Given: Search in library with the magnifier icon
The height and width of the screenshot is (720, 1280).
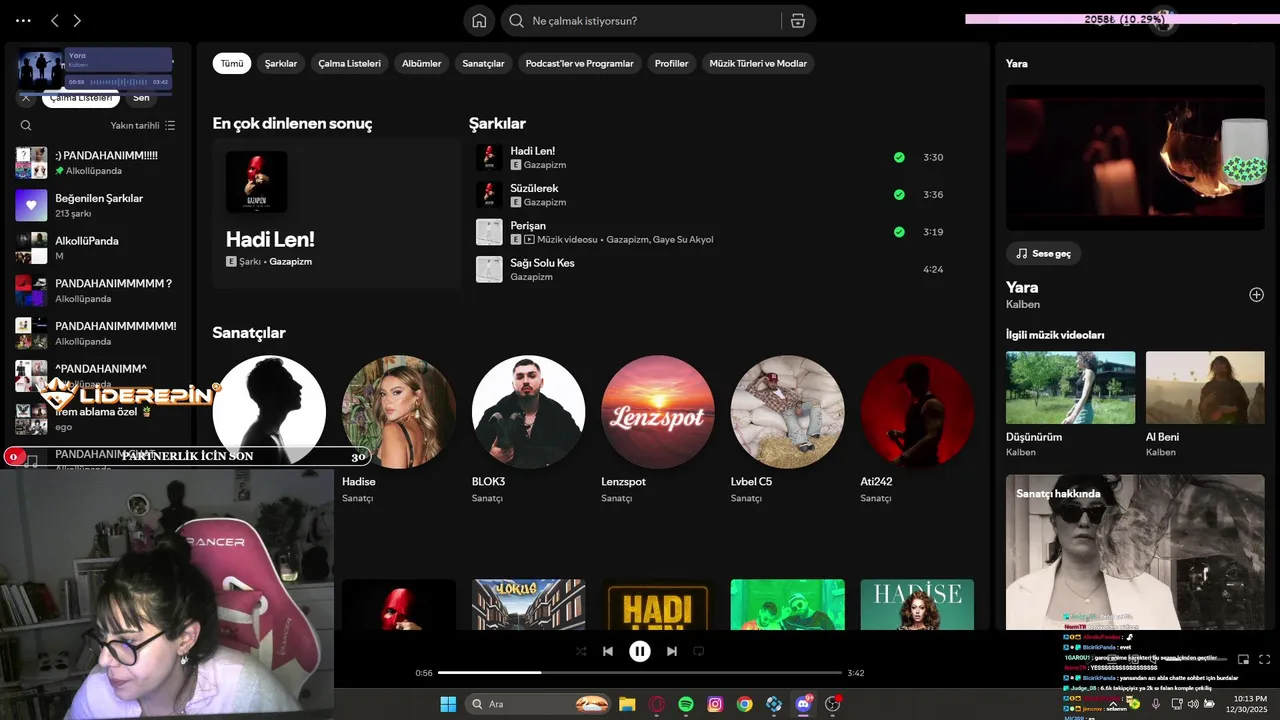Looking at the screenshot, I should (26, 125).
